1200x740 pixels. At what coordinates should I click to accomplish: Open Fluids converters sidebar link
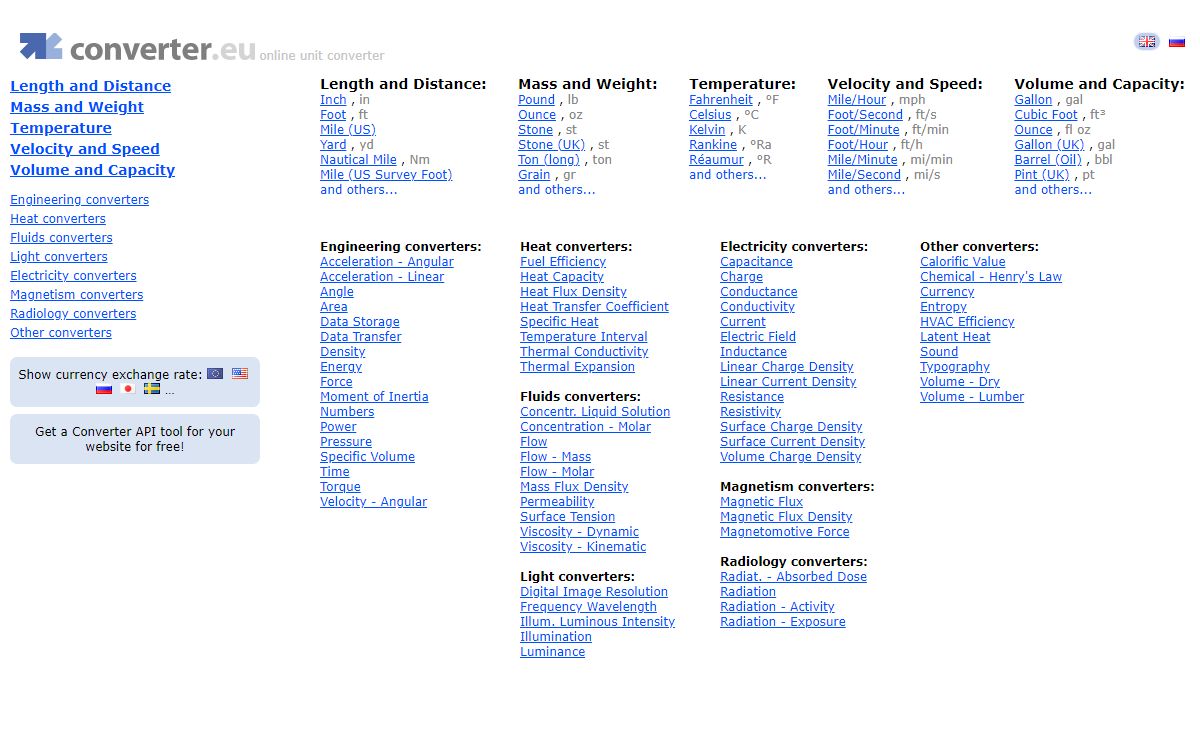click(61, 238)
